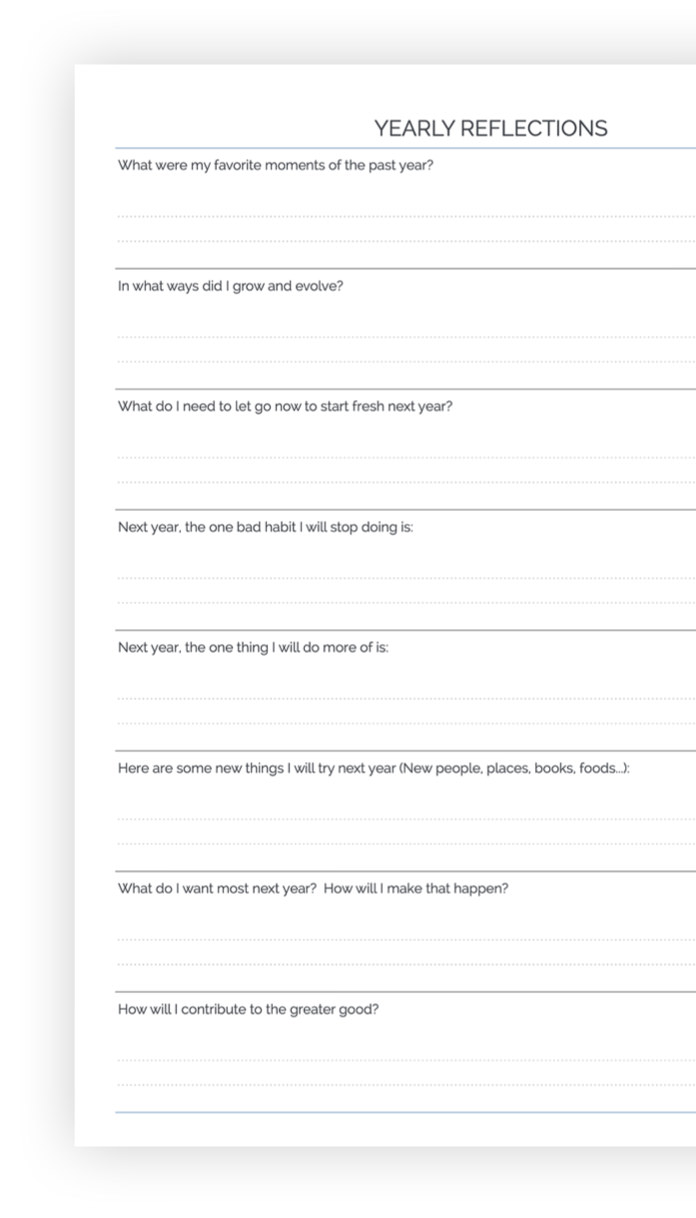Screen dimensions: 696x1218
Task: Select the one thing I will do more prompt
Action: click(253, 648)
